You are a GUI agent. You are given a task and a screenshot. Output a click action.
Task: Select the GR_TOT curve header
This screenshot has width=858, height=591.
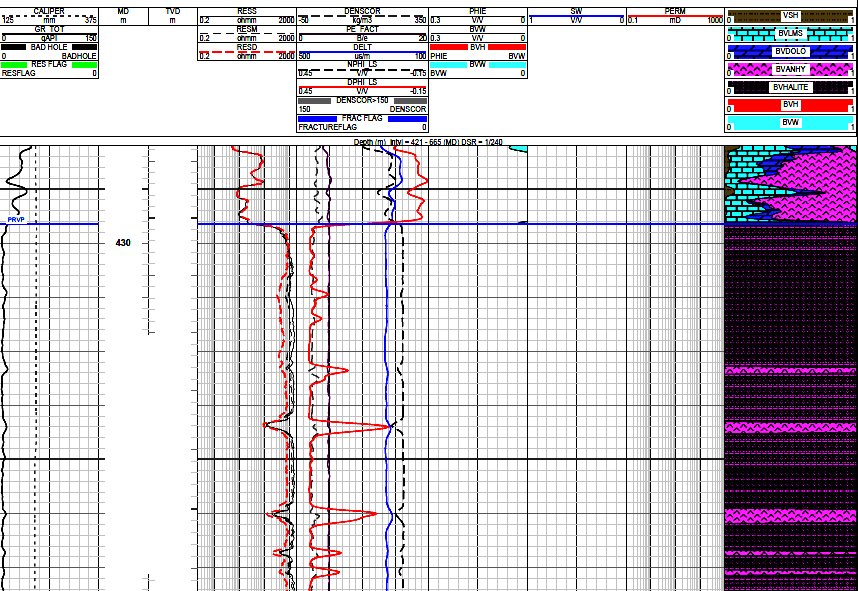(49, 29)
